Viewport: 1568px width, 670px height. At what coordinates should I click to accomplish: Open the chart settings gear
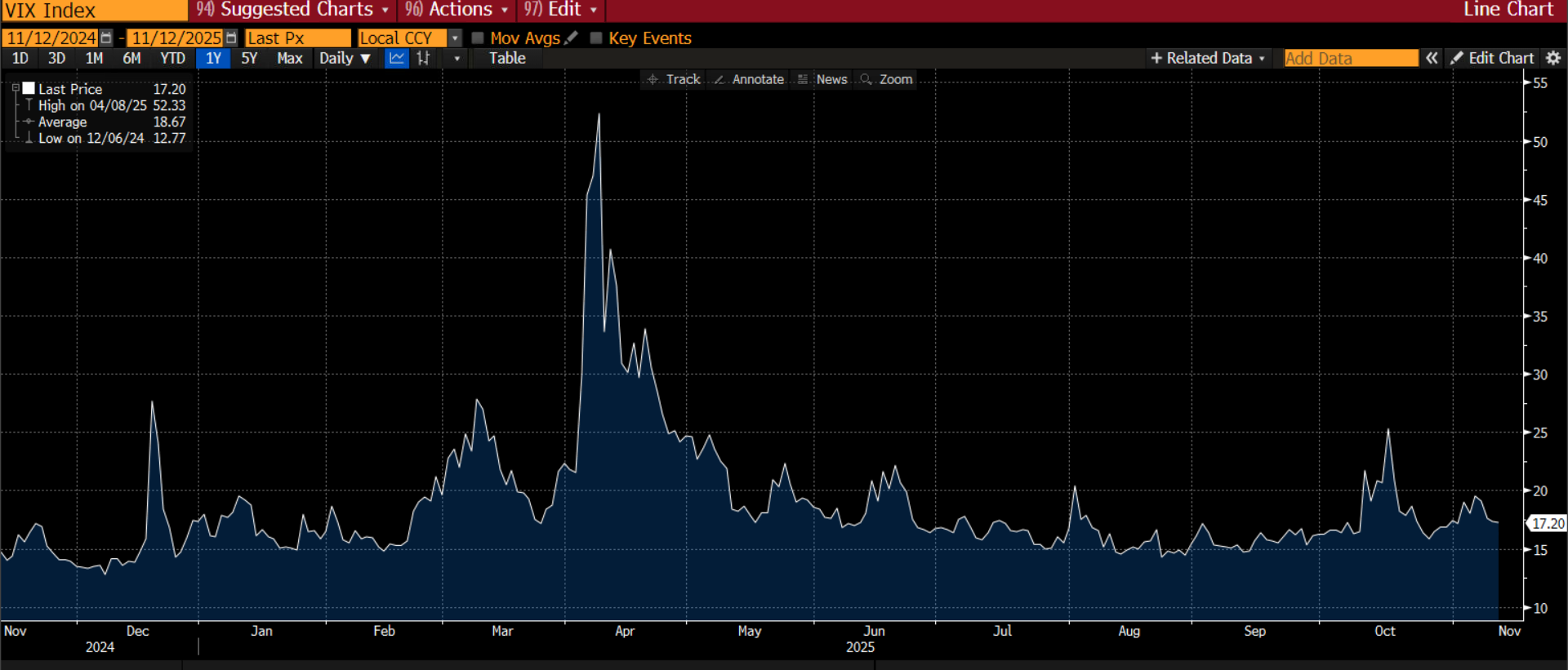click(1553, 58)
